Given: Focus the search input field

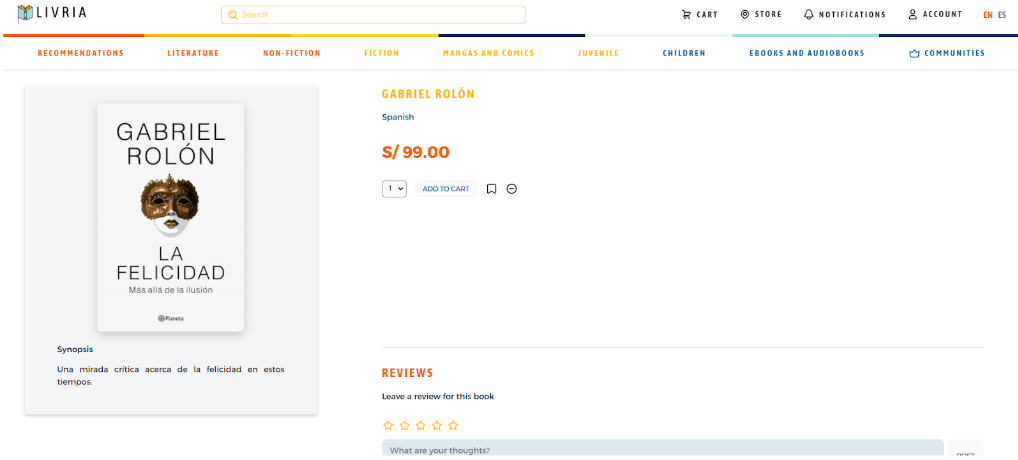Looking at the screenshot, I should tap(373, 14).
